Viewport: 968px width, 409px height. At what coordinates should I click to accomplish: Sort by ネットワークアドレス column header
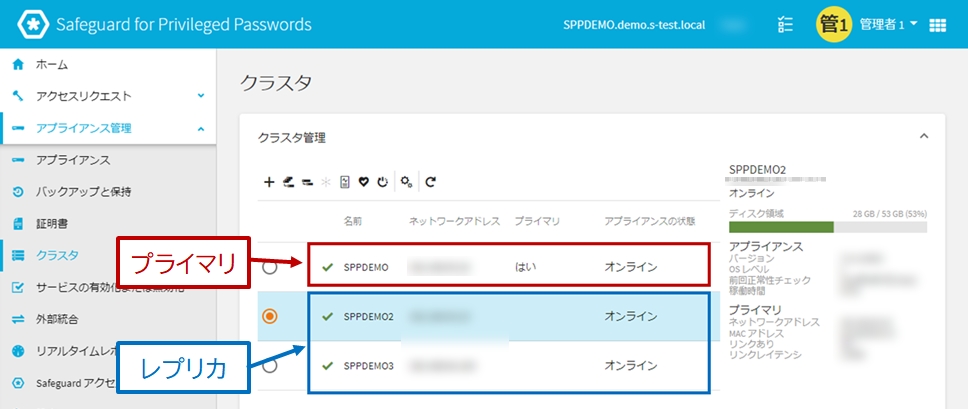[454, 221]
